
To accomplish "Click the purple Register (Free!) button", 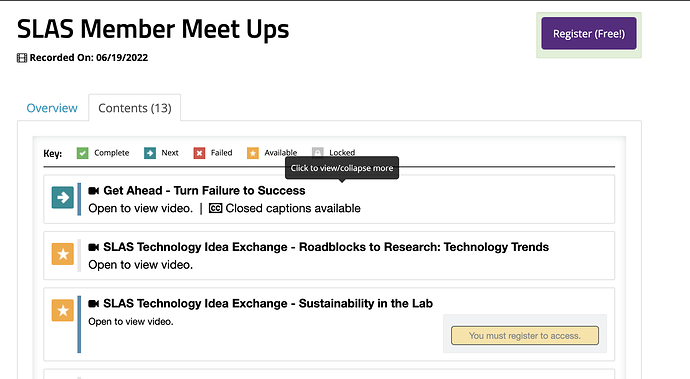I will tap(589, 33).
